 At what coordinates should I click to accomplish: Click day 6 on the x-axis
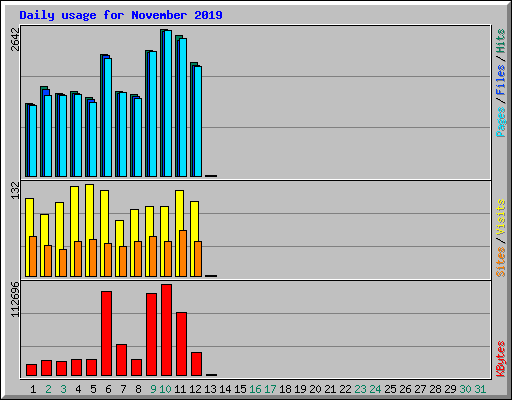108,389
